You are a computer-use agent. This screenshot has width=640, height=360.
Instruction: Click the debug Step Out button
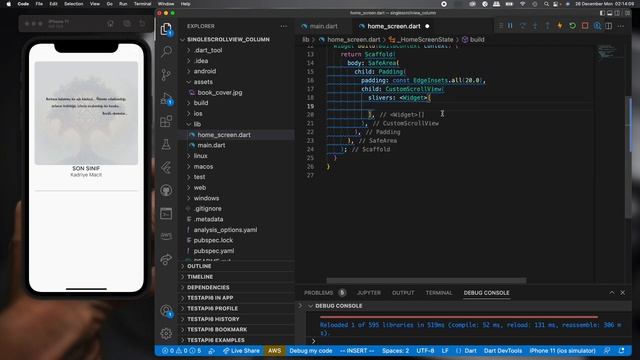coord(547,26)
